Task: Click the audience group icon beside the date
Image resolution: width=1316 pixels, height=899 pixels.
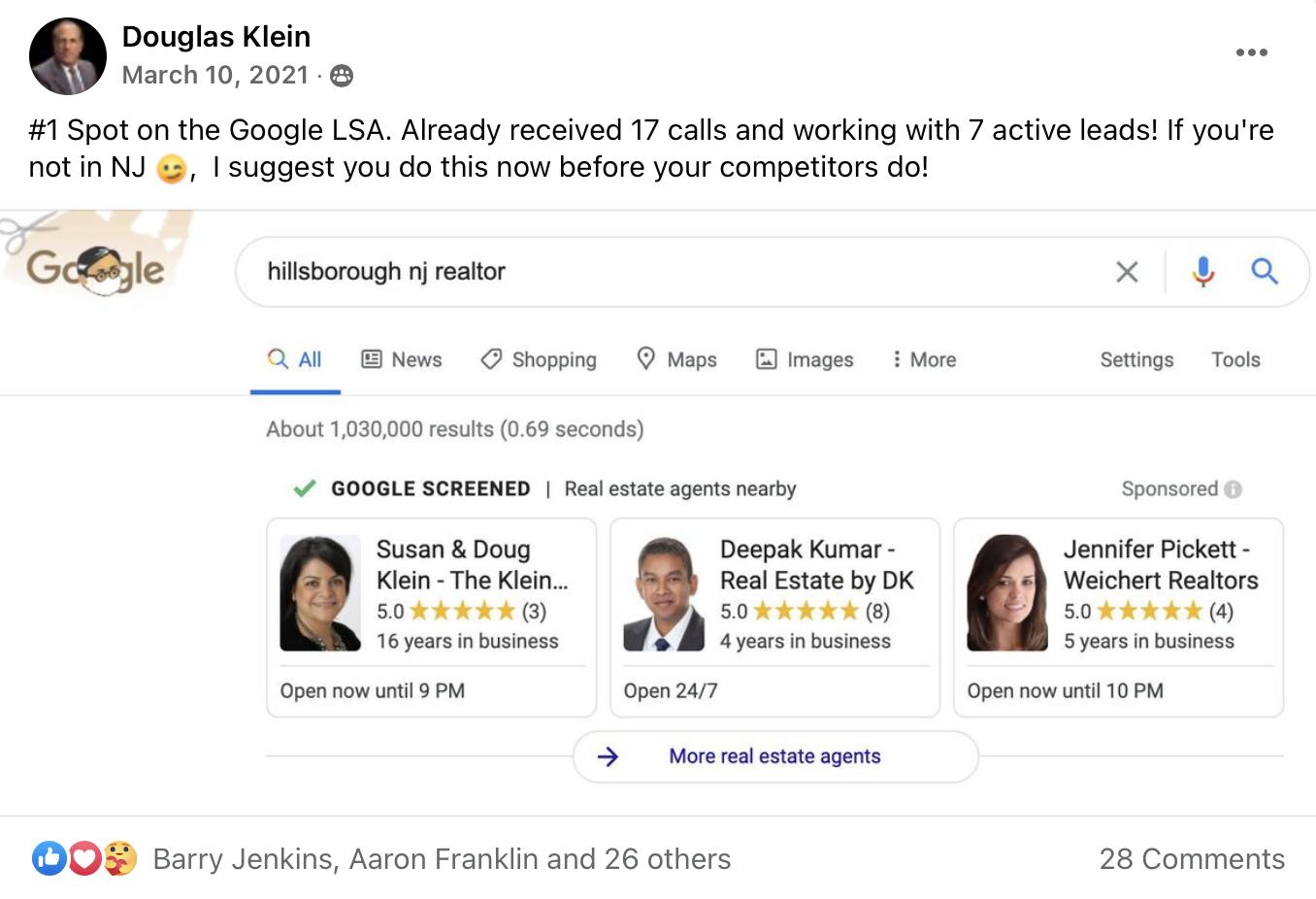Action: [x=342, y=76]
